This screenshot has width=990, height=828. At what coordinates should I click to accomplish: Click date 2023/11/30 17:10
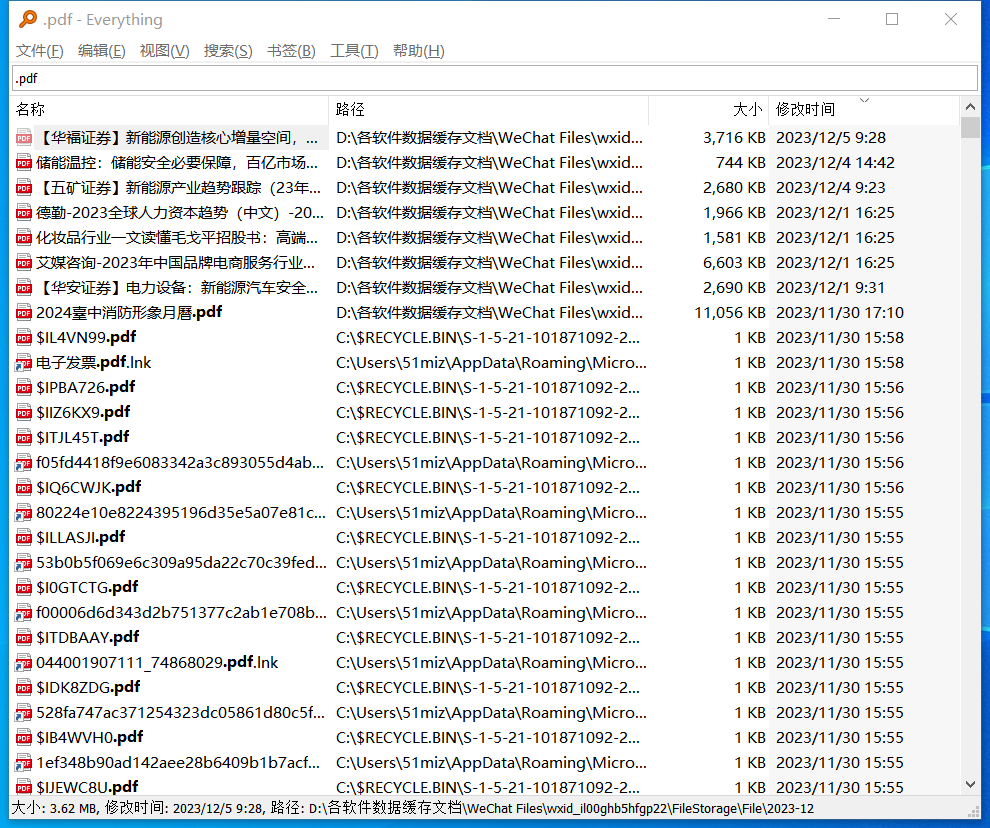pos(840,313)
